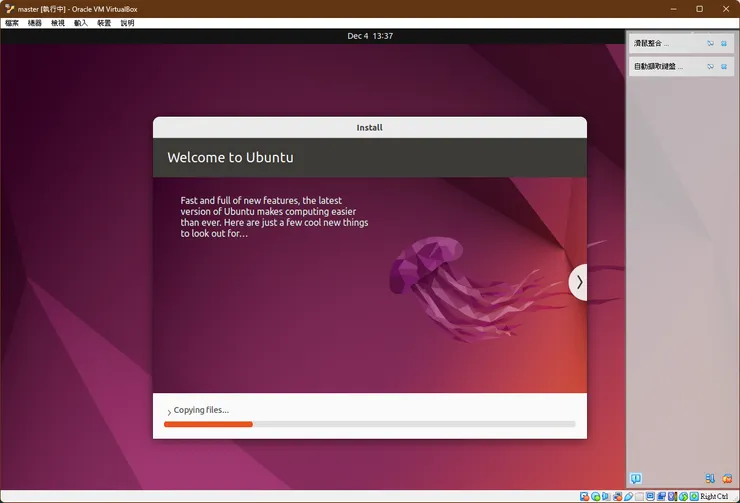Click the optical disk status icon

(596, 496)
